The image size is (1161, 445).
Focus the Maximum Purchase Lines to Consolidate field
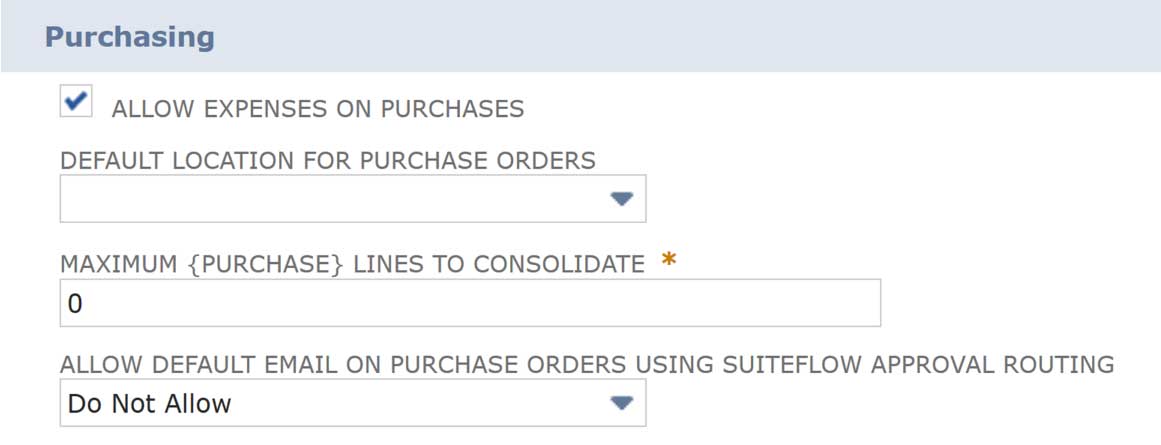coord(470,303)
